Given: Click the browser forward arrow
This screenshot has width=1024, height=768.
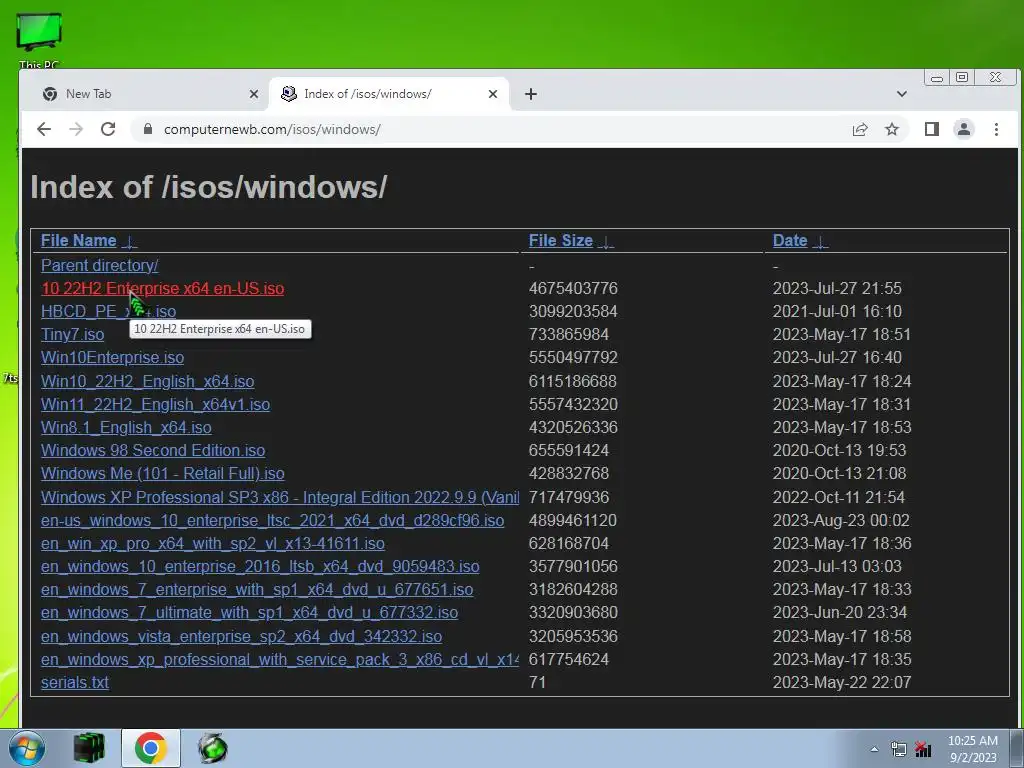Looking at the screenshot, I should pos(76,129).
